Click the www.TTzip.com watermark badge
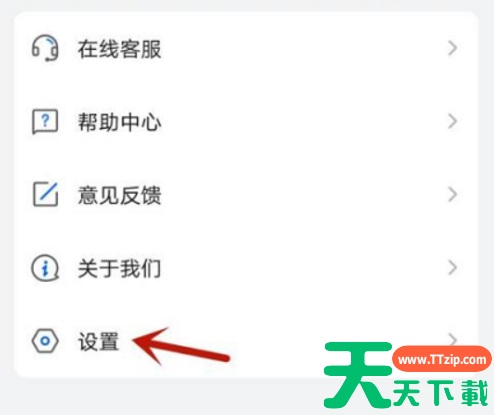496x415 pixels. [442, 359]
